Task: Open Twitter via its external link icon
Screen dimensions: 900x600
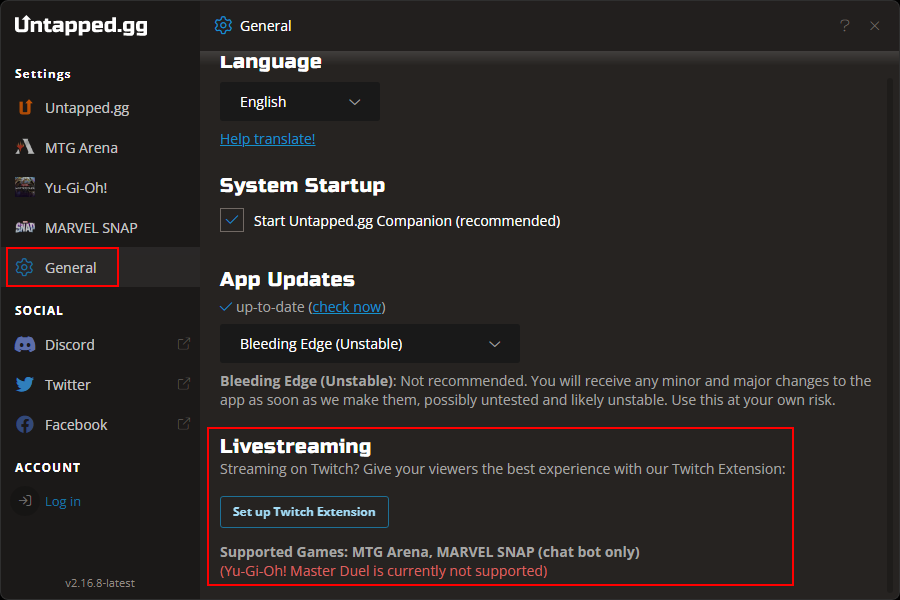Action: click(184, 384)
